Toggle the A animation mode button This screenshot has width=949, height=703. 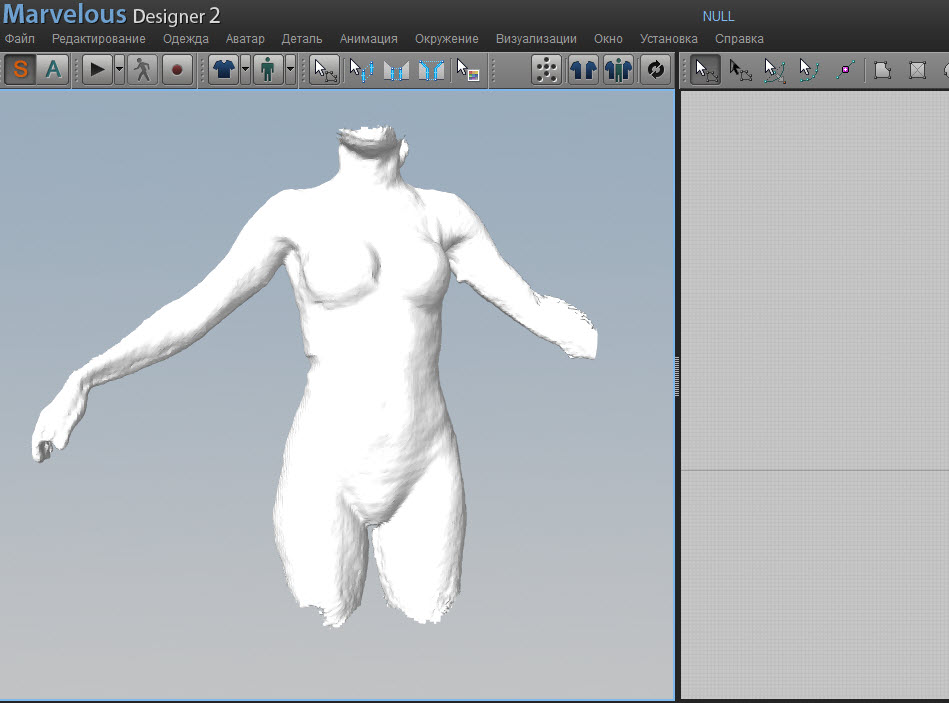click(52, 70)
